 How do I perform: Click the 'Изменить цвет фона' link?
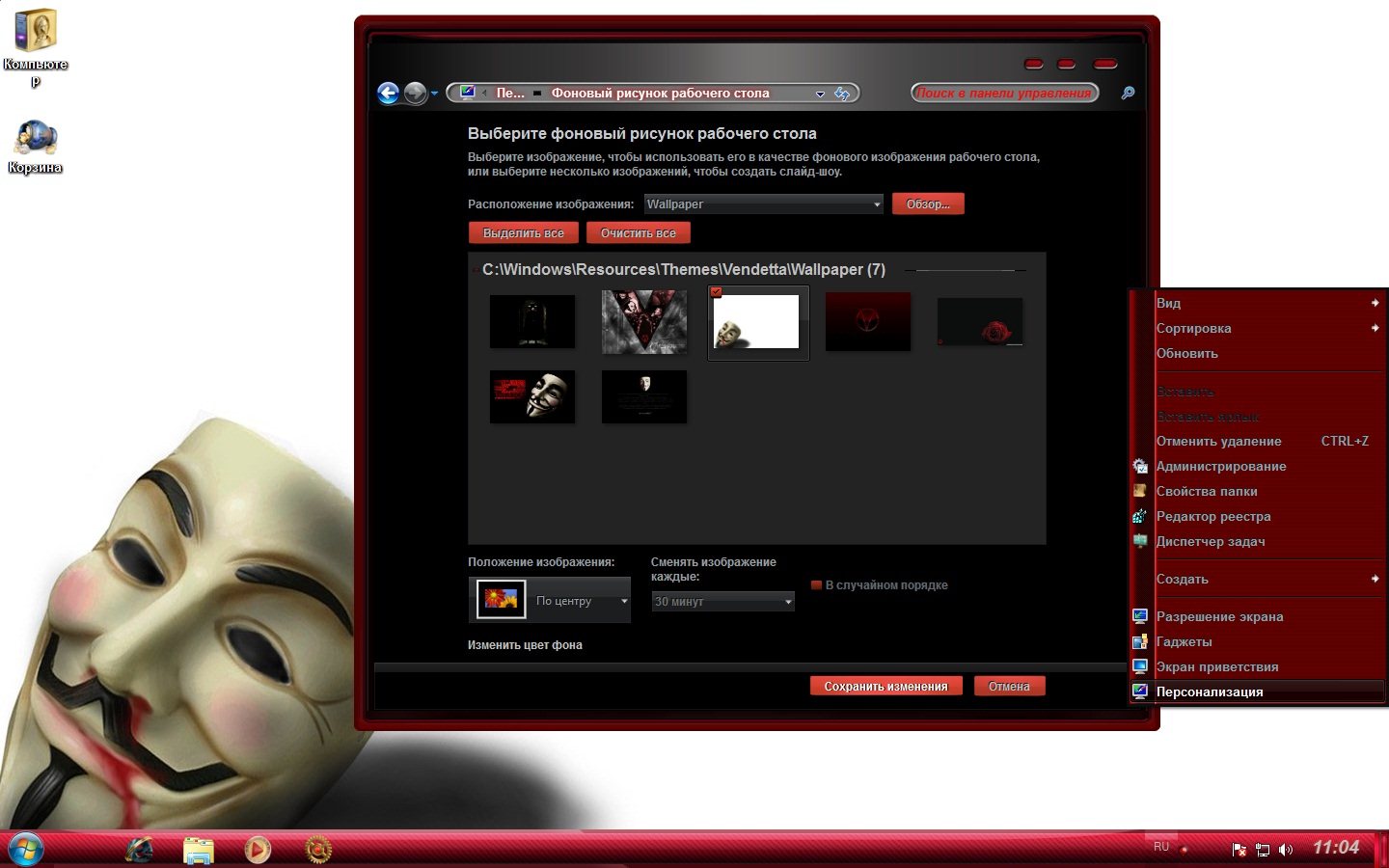pyautogui.click(x=525, y=645)
